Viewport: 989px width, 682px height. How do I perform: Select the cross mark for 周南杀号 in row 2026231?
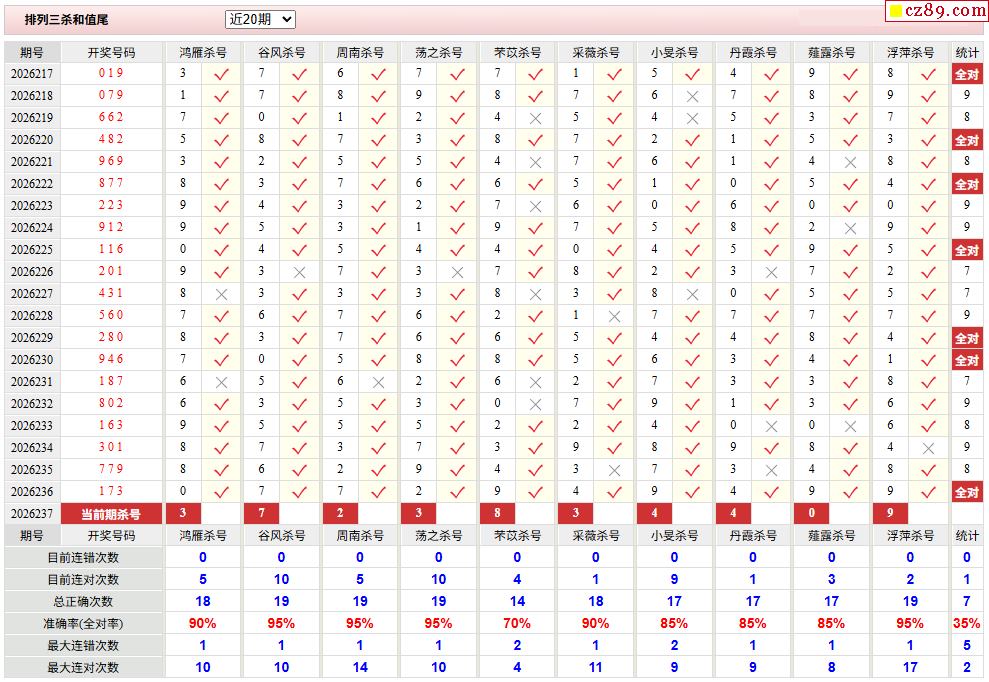click(378, 382)
